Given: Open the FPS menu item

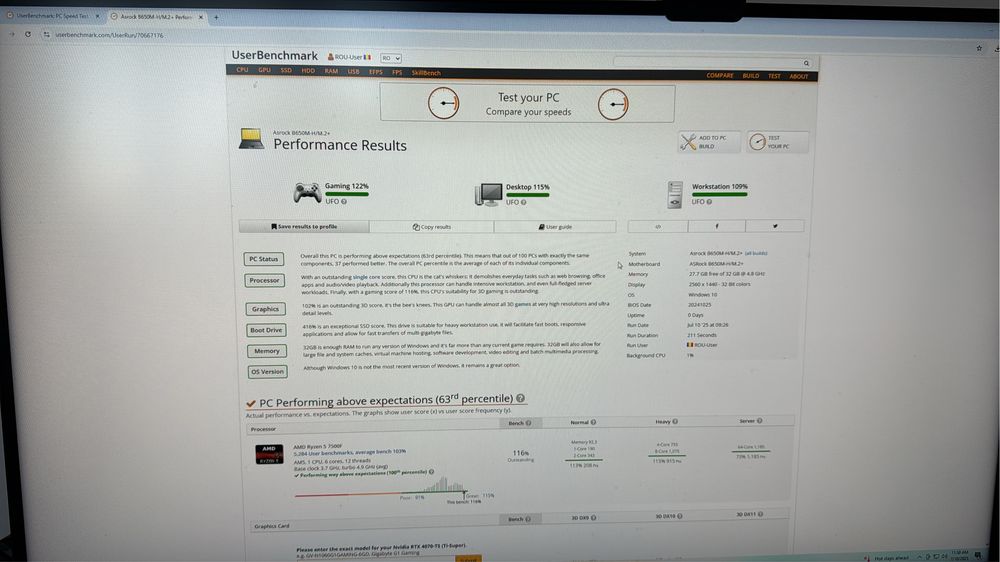Looking at the screenshot, I should click(397, 72).
